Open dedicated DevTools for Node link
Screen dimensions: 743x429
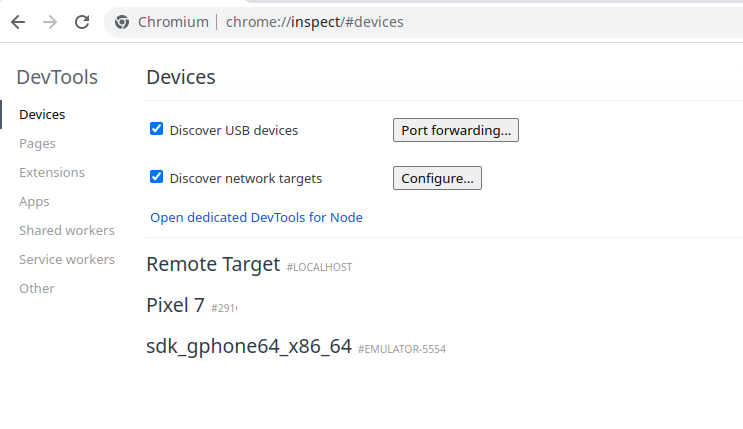click(256, 217)
